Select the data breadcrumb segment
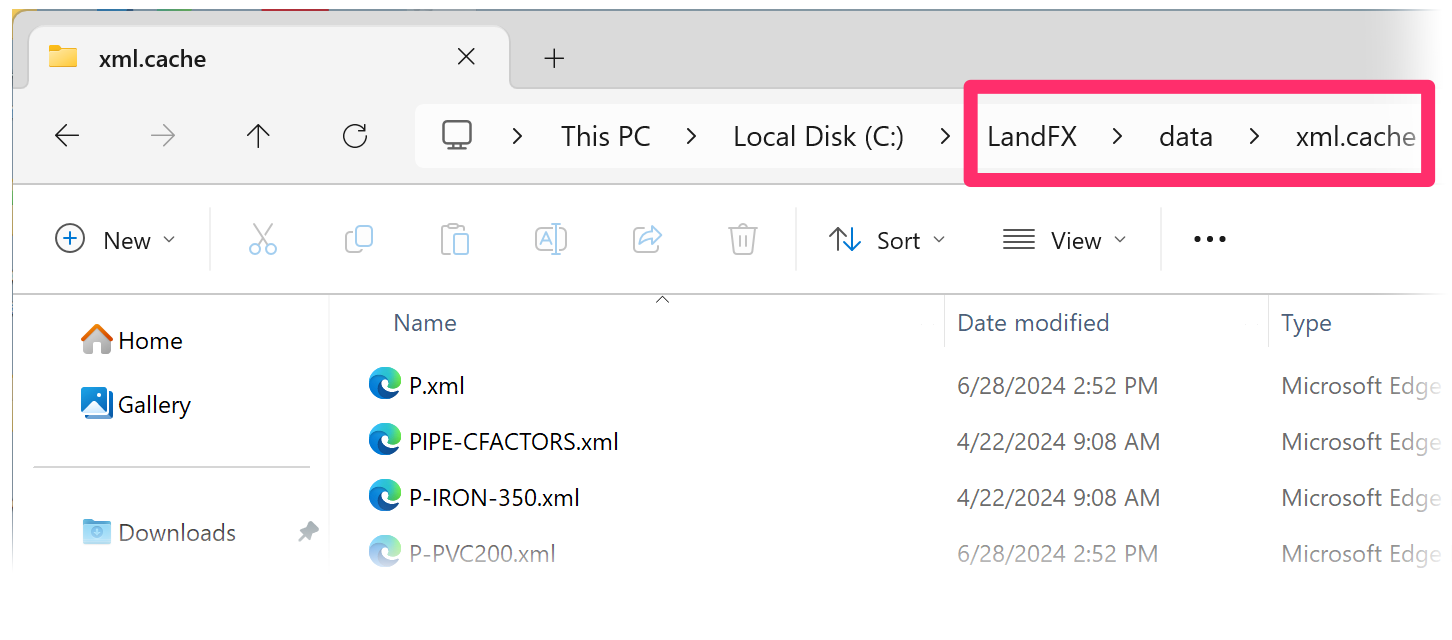1452x640 pixels. point(1186,136)
